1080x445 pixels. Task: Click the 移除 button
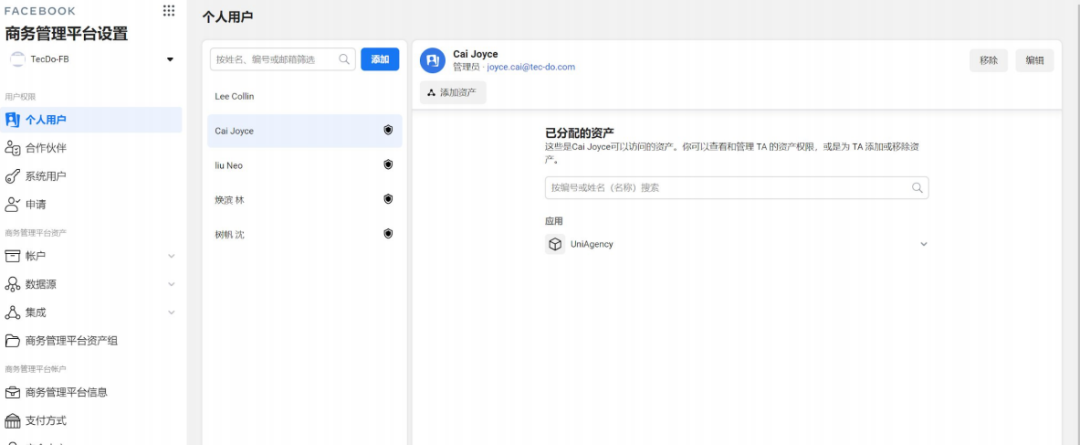coord(988,61)
